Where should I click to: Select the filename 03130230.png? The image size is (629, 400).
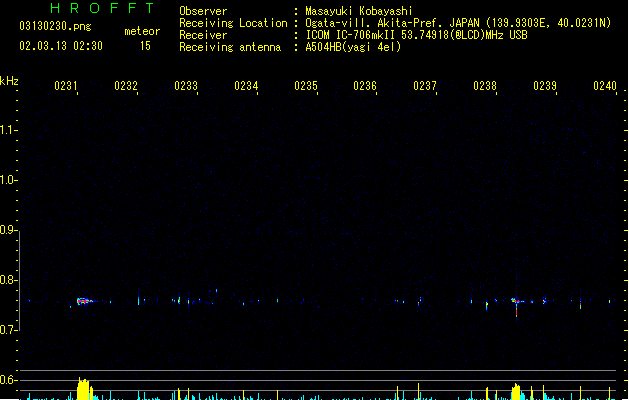click(55, 26)
